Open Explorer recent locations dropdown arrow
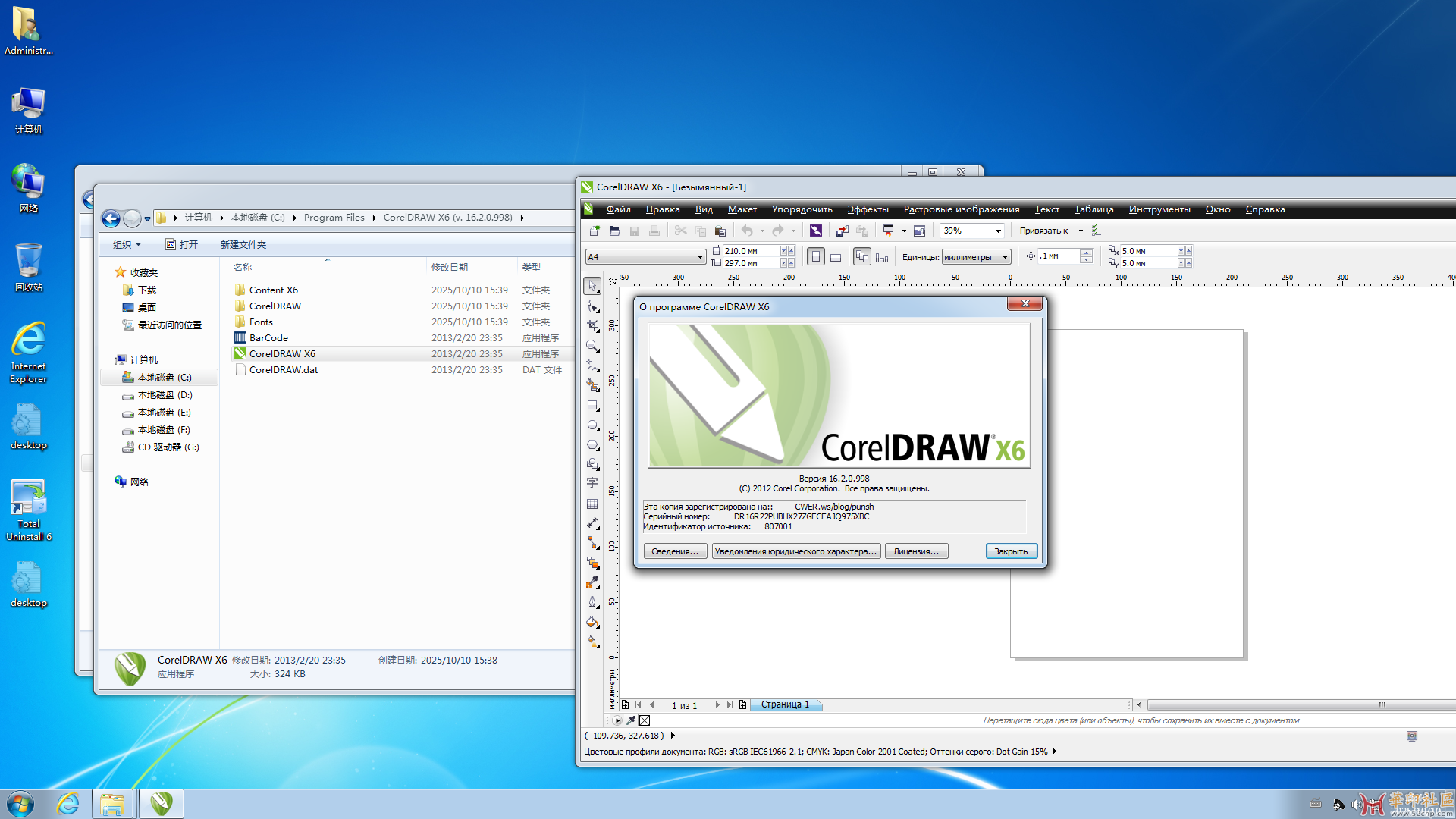 point(147,218)
